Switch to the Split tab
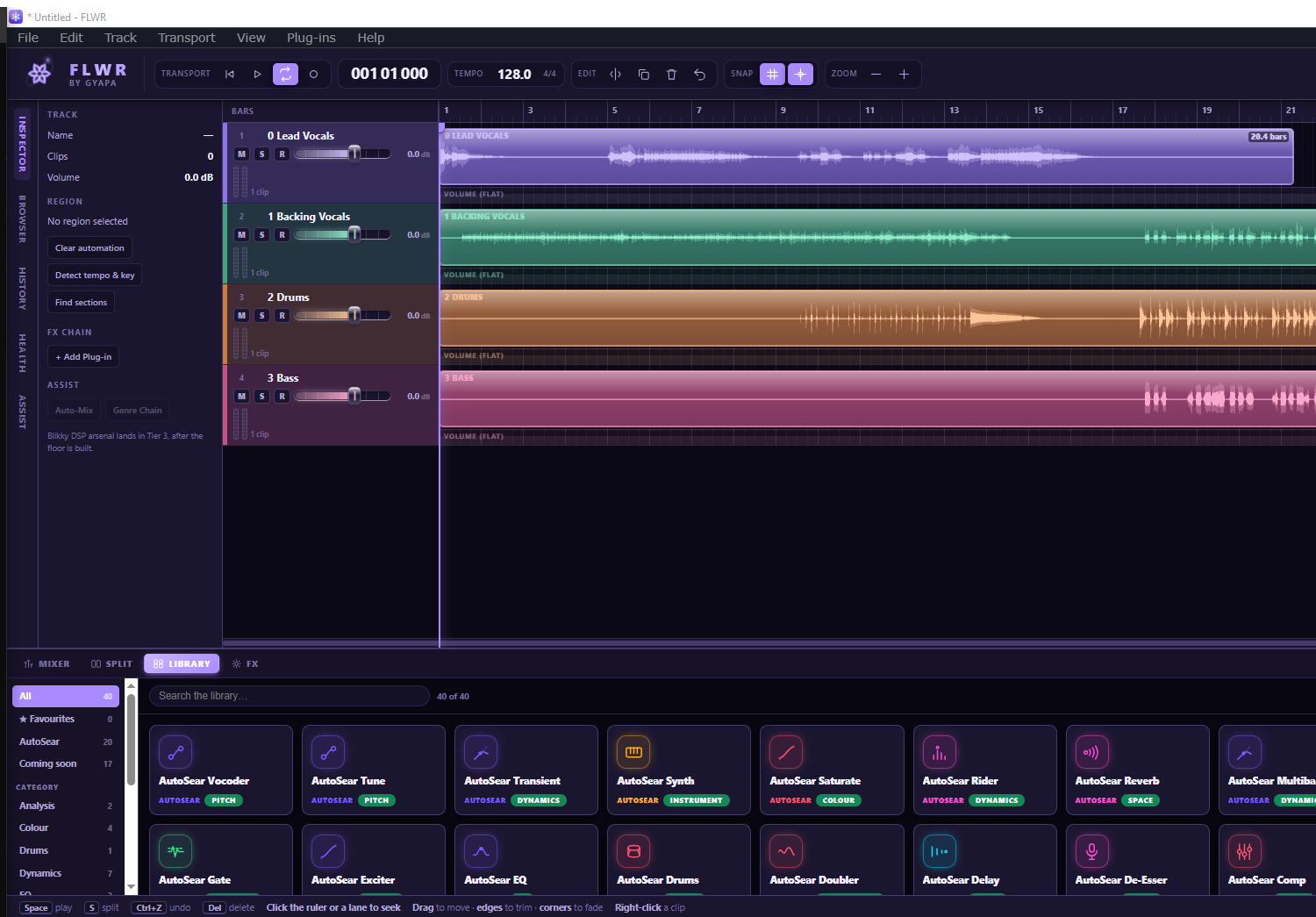Viewport: 1316px width, 917px height. click(111, 664)
